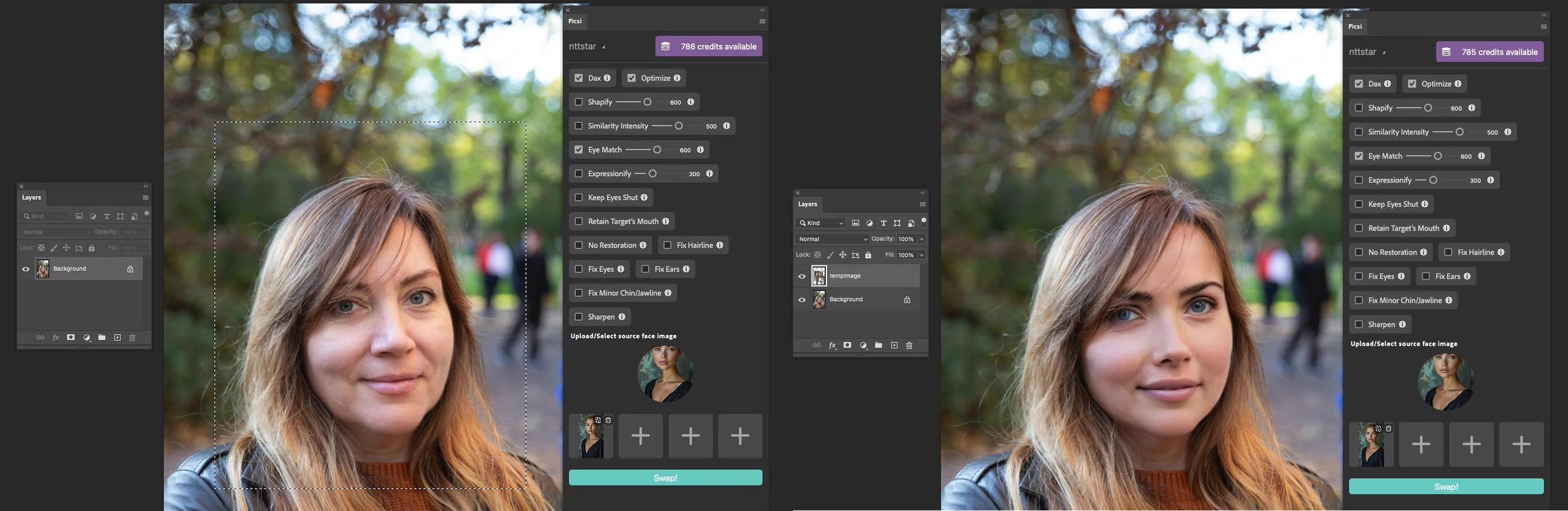Click the 785 credits available button
Image resolution: width=1568 pixels, height=511 pixels.
point(1489,52)
